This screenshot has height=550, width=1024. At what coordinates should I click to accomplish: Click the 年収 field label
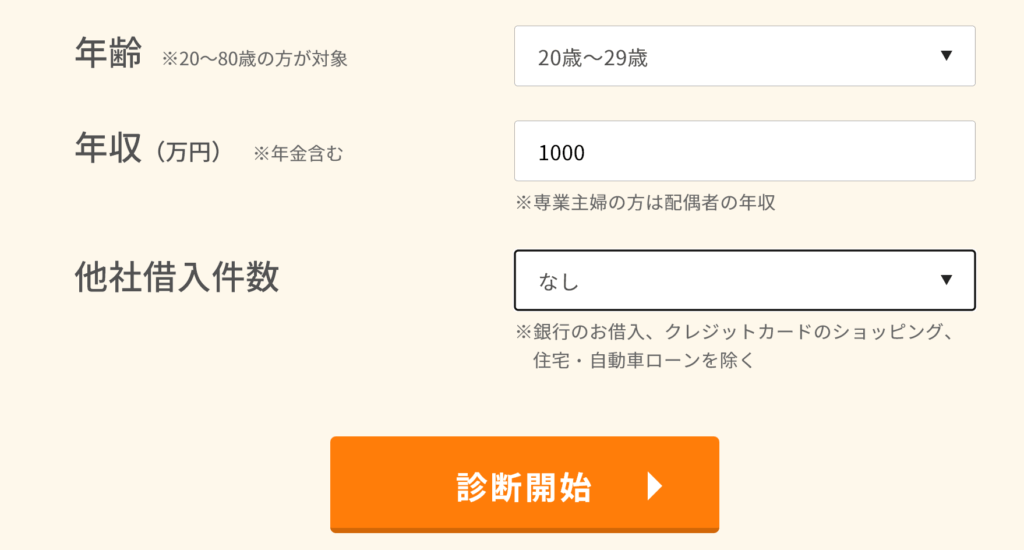[108, 151]
